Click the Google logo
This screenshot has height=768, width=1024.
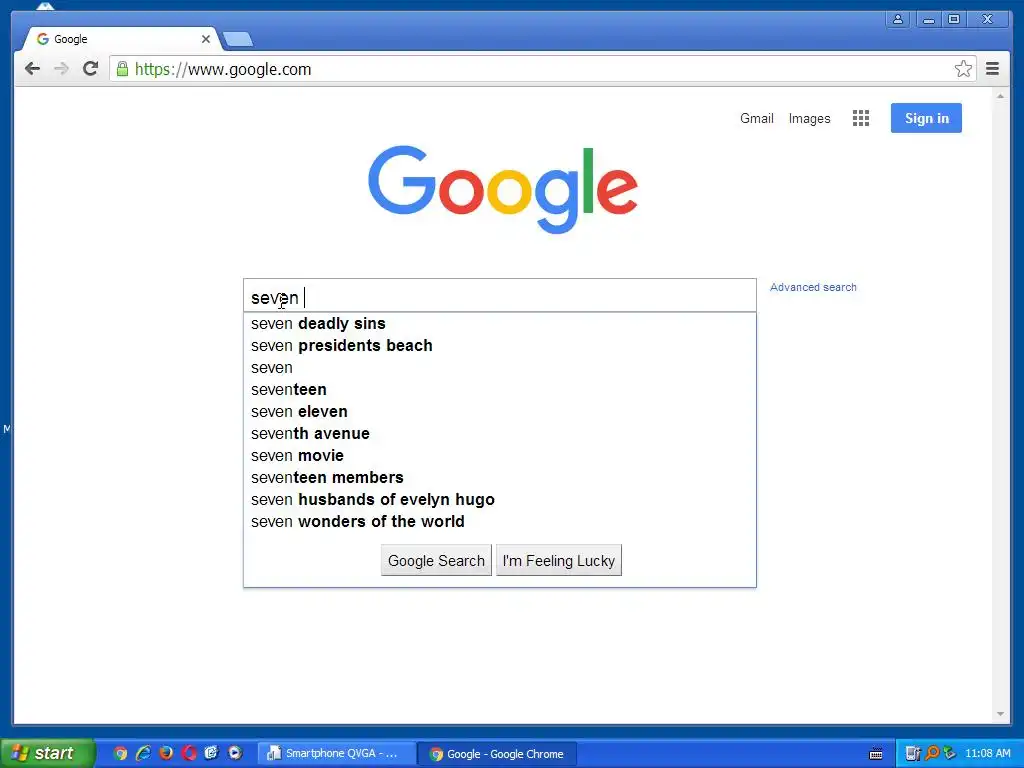[502, 189]
